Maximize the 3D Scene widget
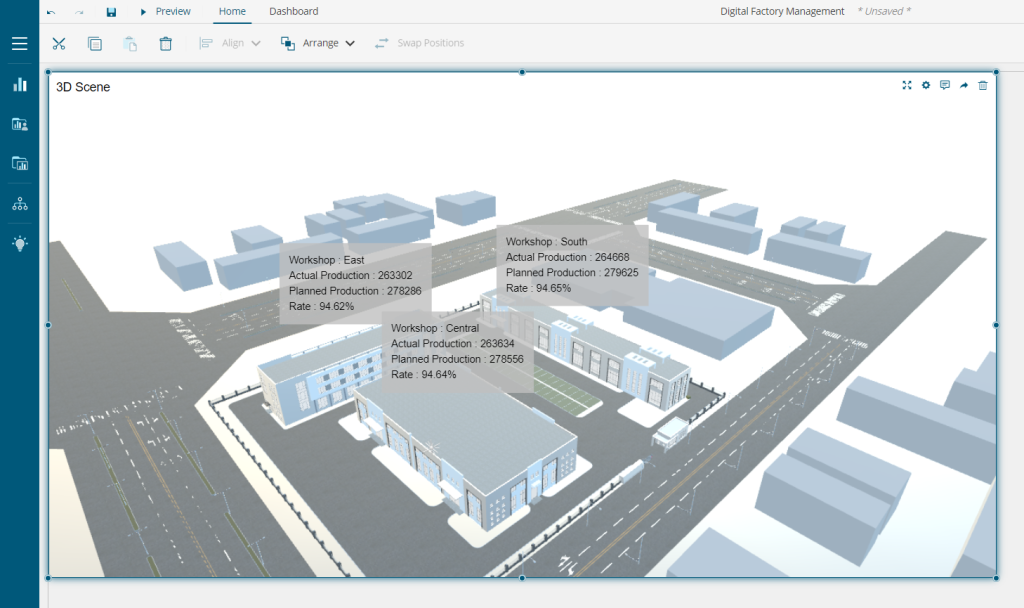The image size is (1024, 608). [907, 86]
